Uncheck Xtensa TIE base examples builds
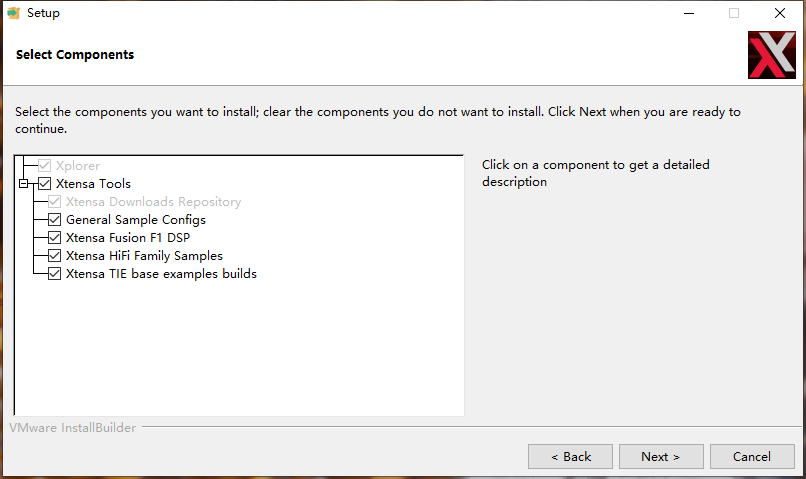Screen dimensions: 806x479 pos(54,274)
